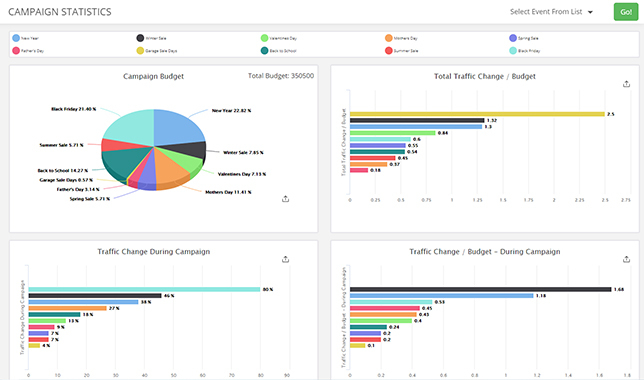Click the orange 0.43 bar in During Campaign budget chart
Image resolution: width=644 pixels, height=380 pixels.
click(383, 314)
